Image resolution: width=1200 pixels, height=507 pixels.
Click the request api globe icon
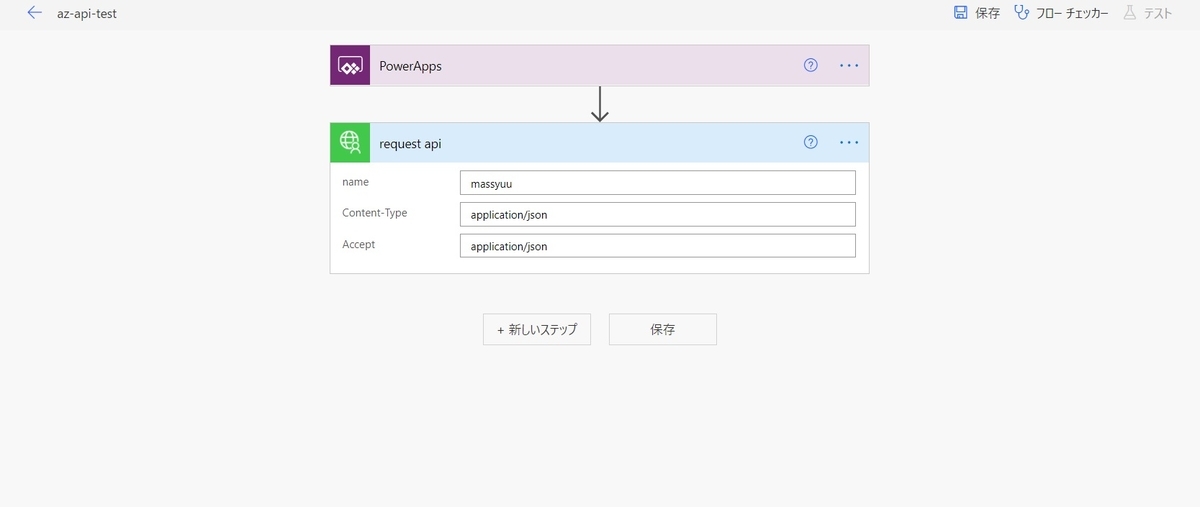pos(350,143)
